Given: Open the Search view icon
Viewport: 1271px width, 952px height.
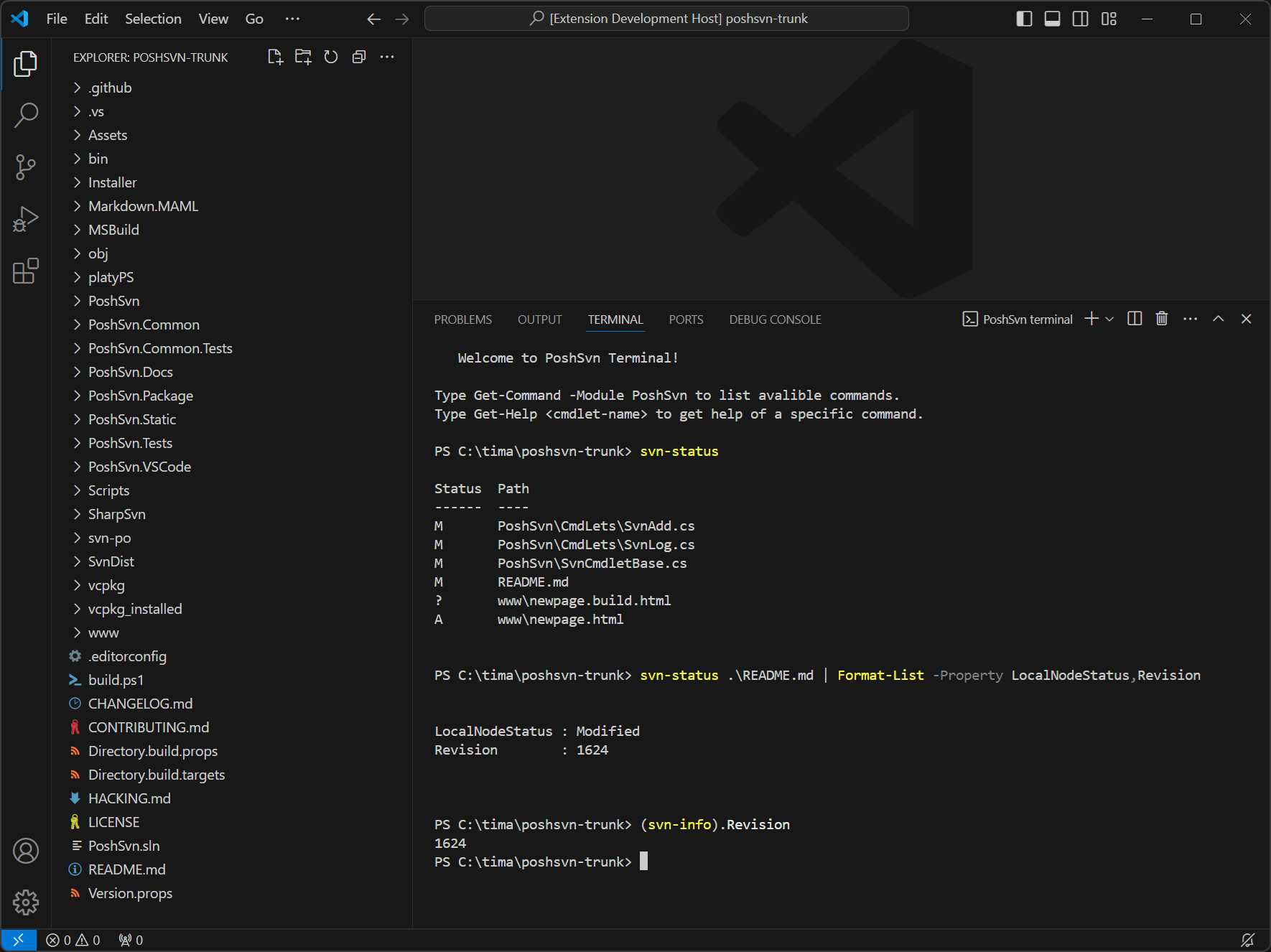Looking at the screenshot, I should coord(26,116).
